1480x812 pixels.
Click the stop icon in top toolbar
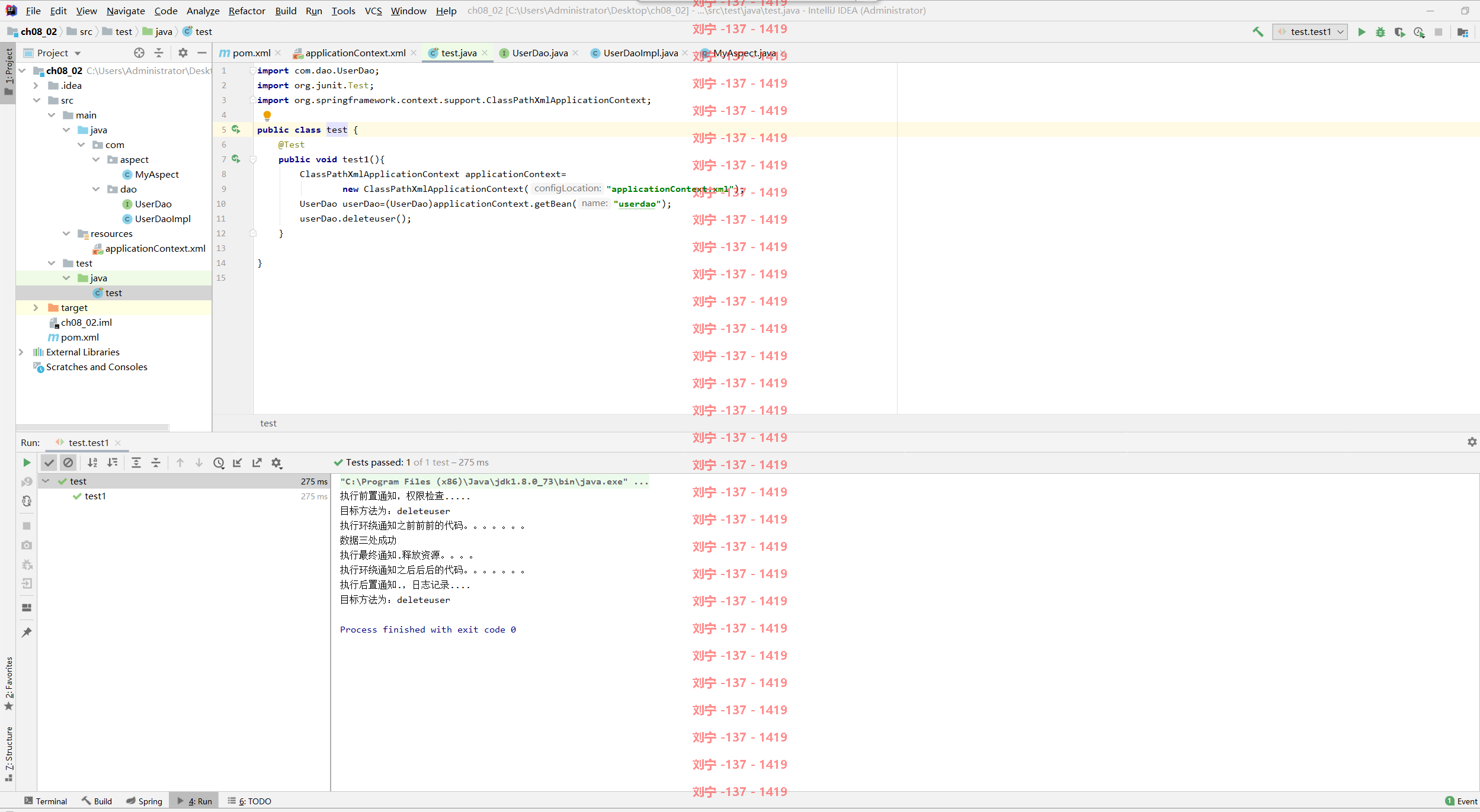tap(1439, 32)
